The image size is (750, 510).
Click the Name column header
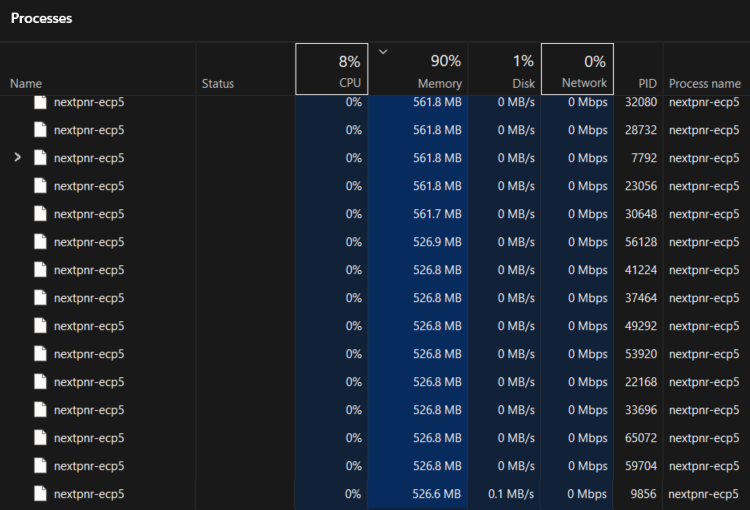(x=98, y=69)
